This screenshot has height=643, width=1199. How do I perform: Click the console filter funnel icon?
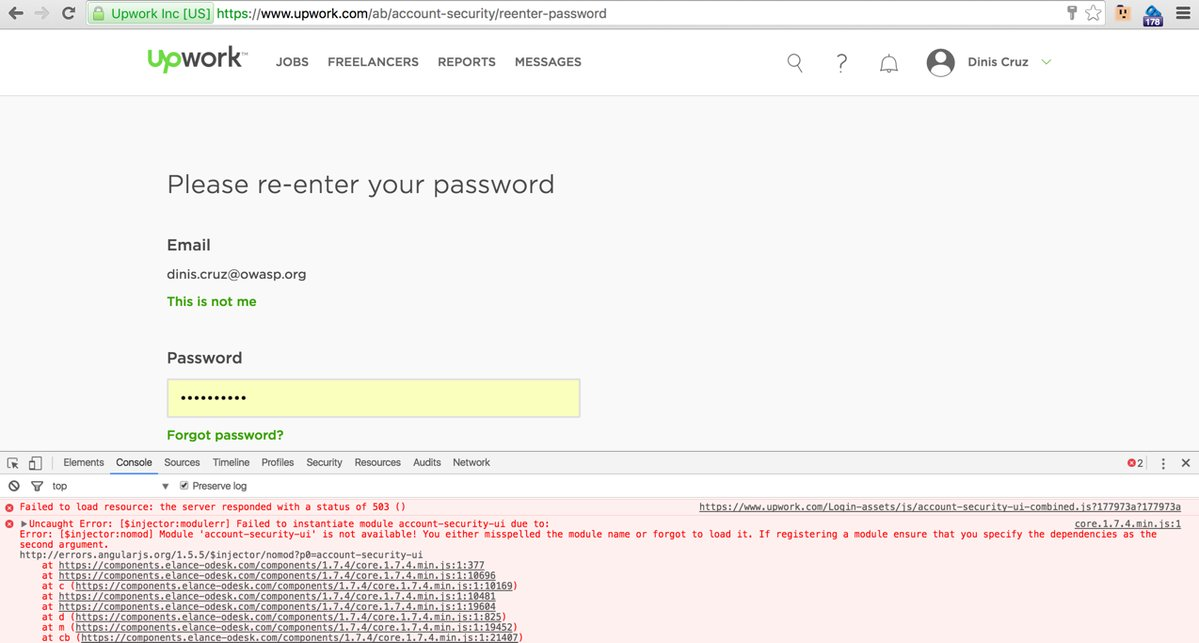click(x=37, y=486)
